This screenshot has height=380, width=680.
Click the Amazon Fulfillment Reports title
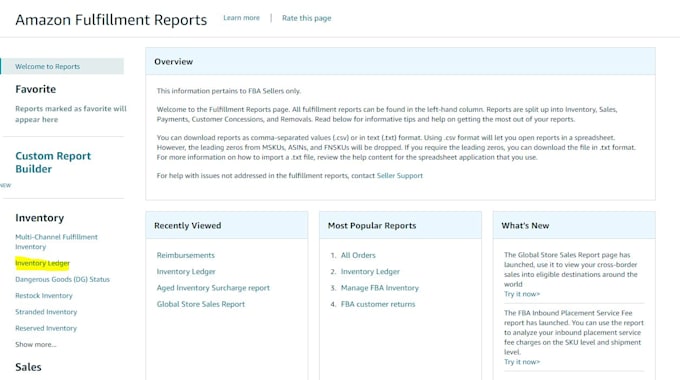click(111, 20)
